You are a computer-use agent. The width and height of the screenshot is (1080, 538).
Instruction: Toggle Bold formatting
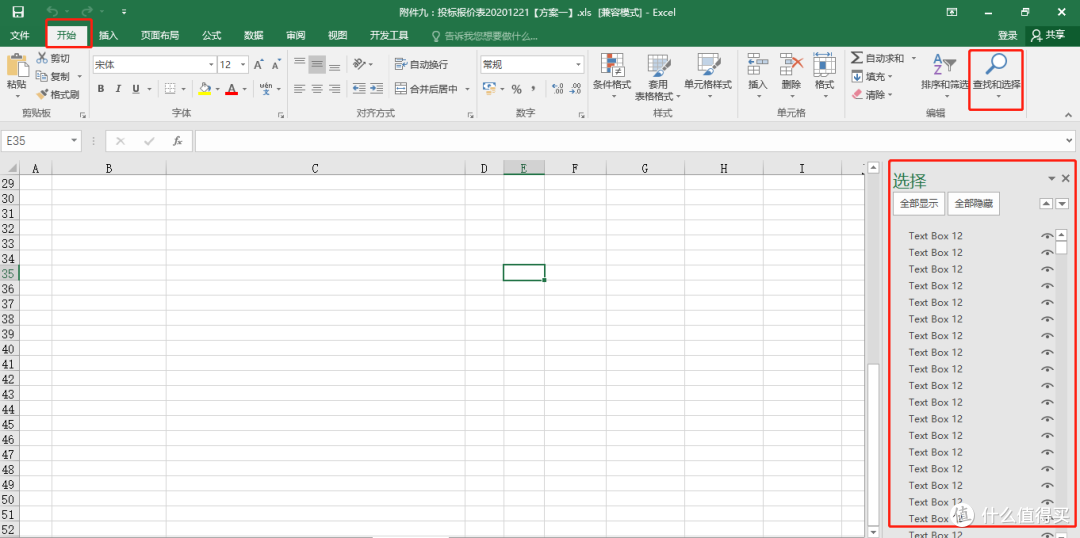pyautogui.click(x=101, y=89)
